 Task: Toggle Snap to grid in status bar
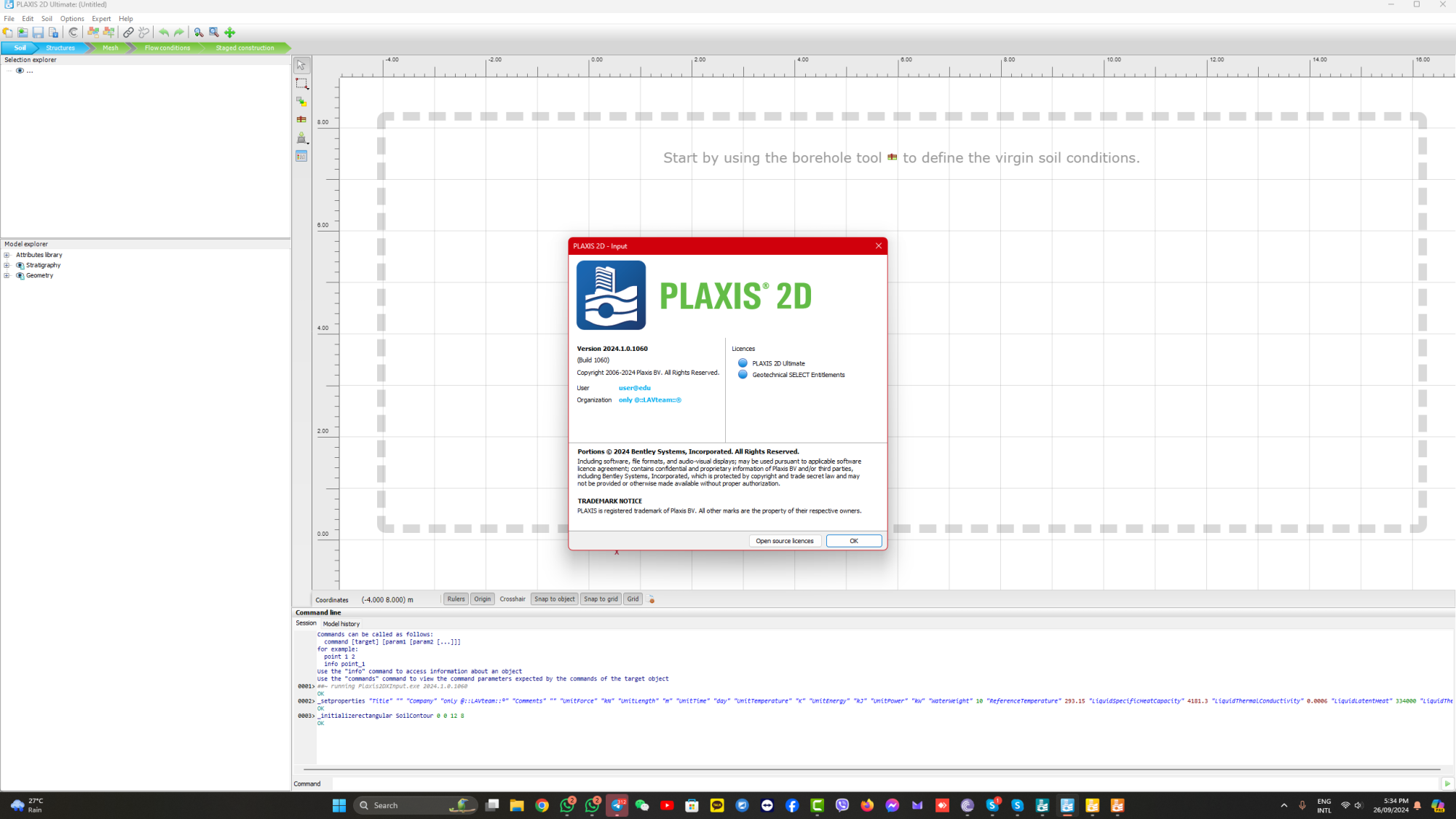(x=600, y=599)
